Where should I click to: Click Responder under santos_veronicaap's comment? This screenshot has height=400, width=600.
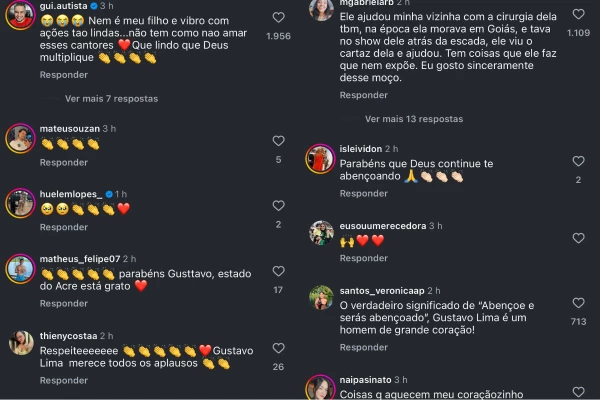pyautogui.click(x=364, y=347)
